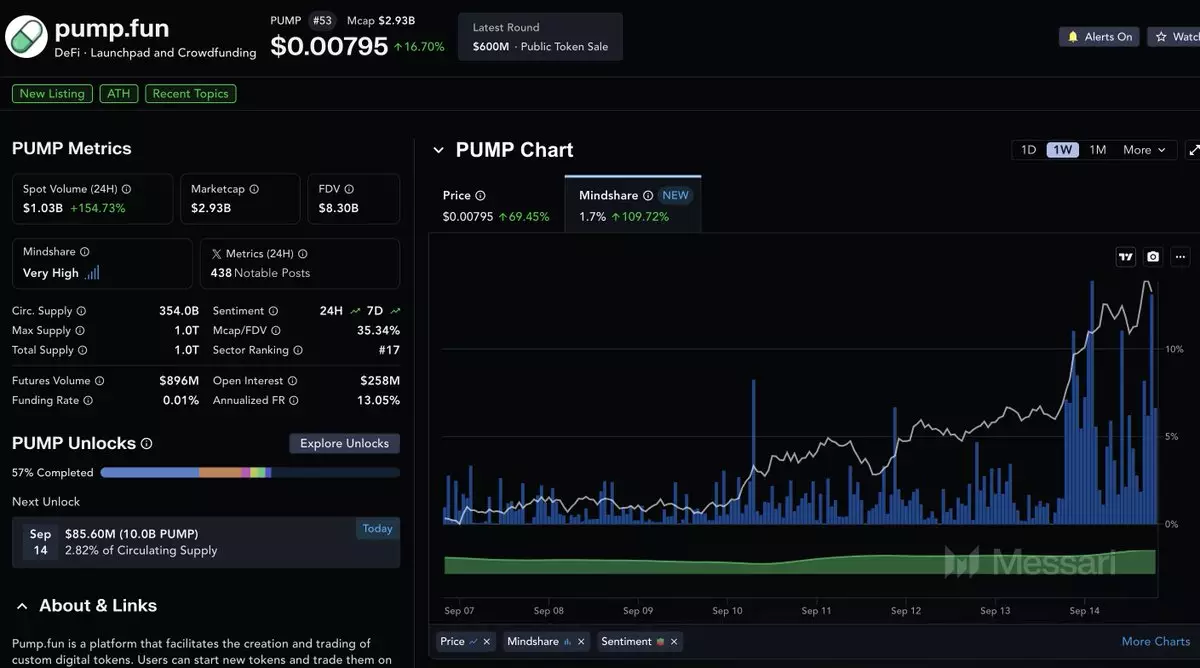Open info icon beside X Metrics (24H)
Image resolution: width=1200 pixels, height=668 pixels.
click(x=303, y=254)
